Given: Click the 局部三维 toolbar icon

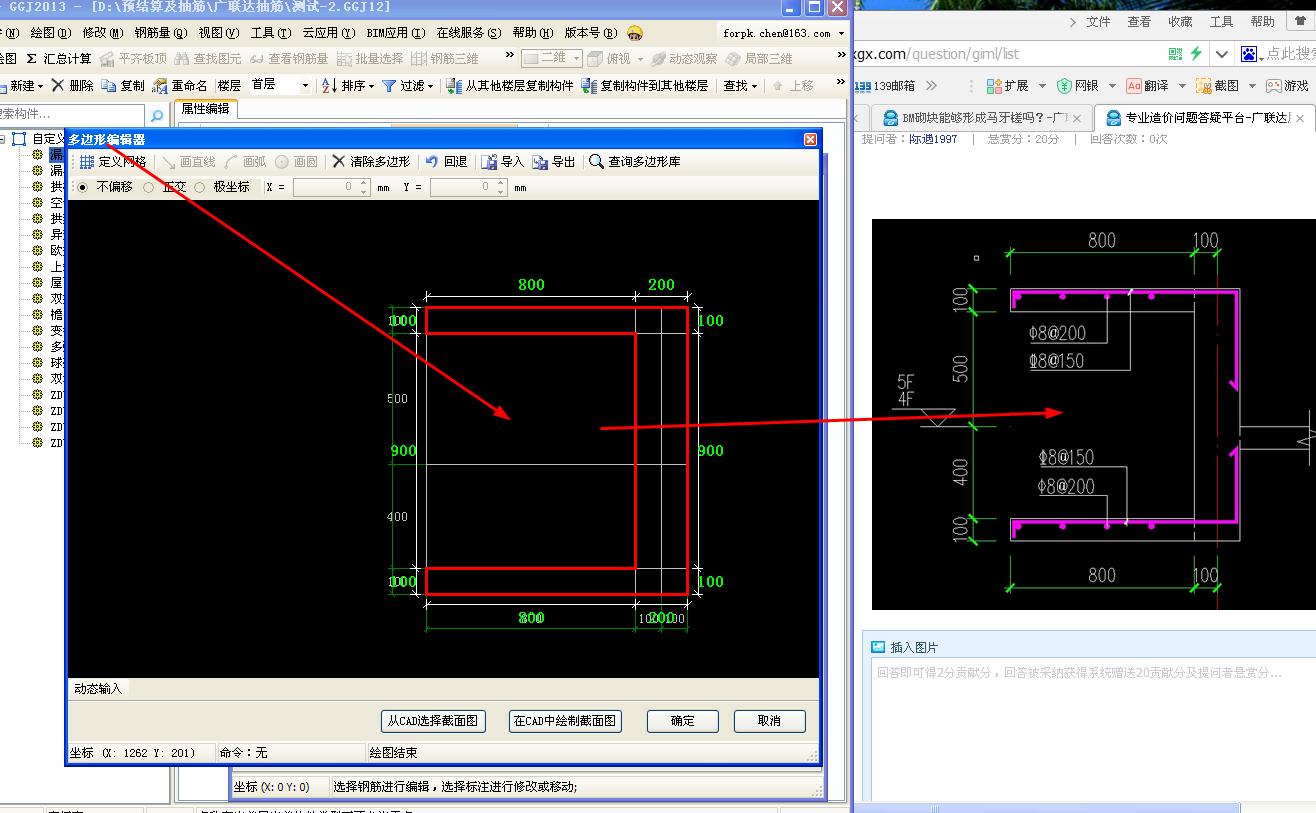Looking at the screenshot, I should [734, 59].
